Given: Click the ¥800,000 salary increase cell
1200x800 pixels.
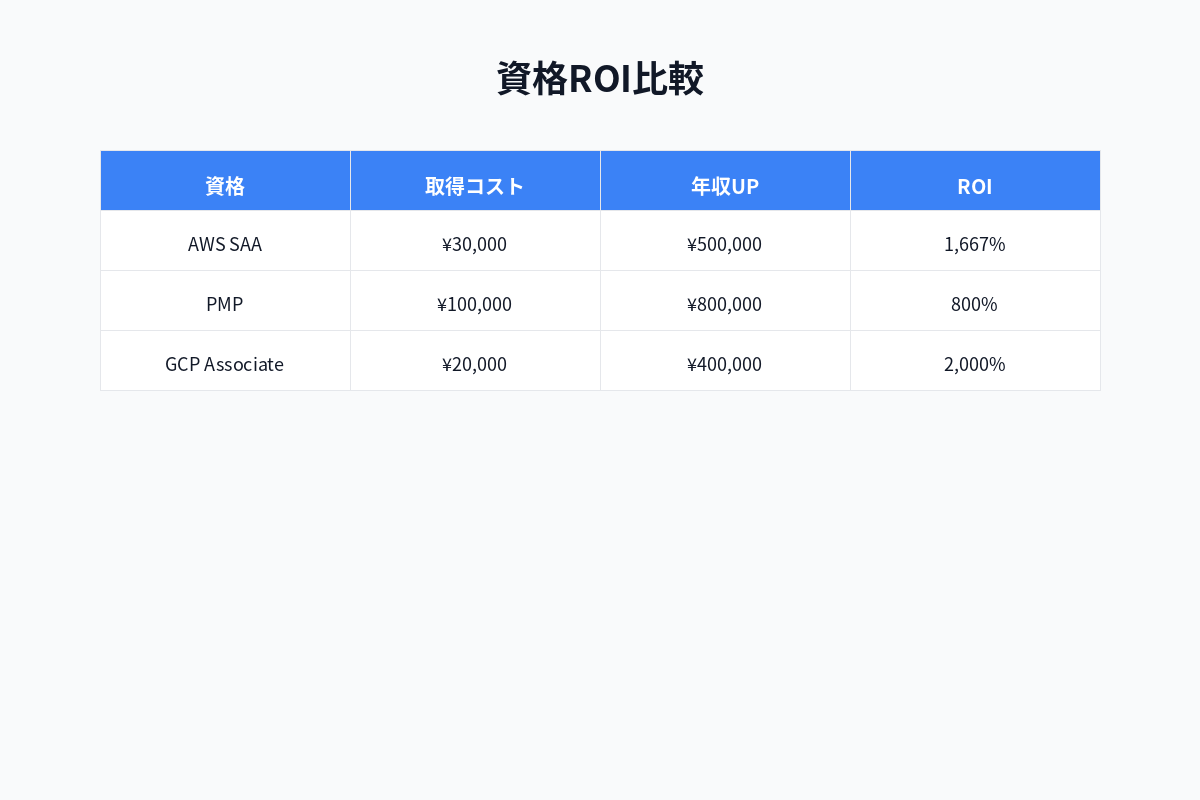Looking at the screenshot, I should click(x=725, y=303).
